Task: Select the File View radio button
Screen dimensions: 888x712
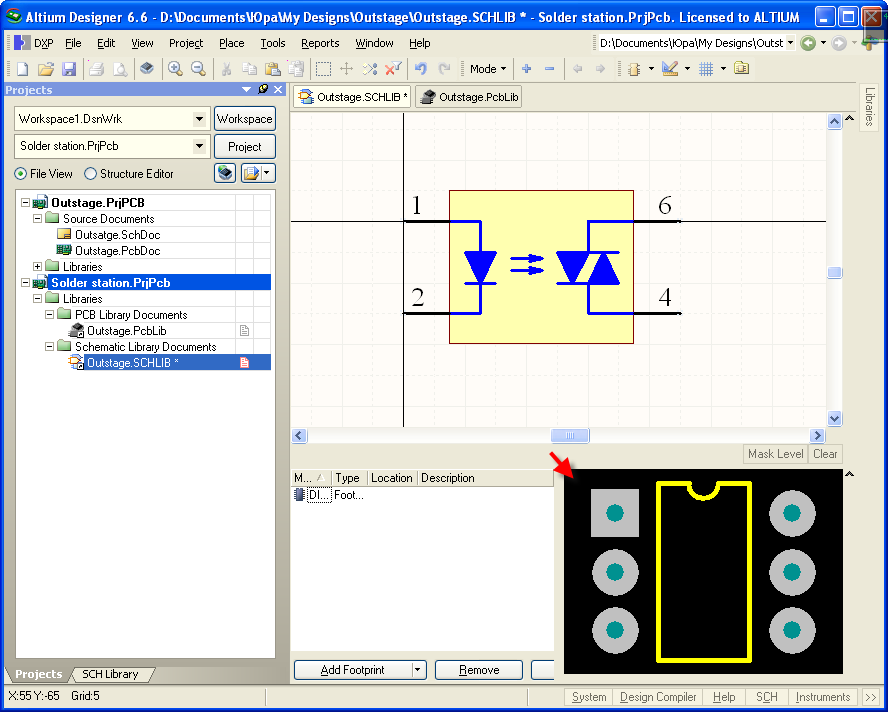Action: (21, 174)
